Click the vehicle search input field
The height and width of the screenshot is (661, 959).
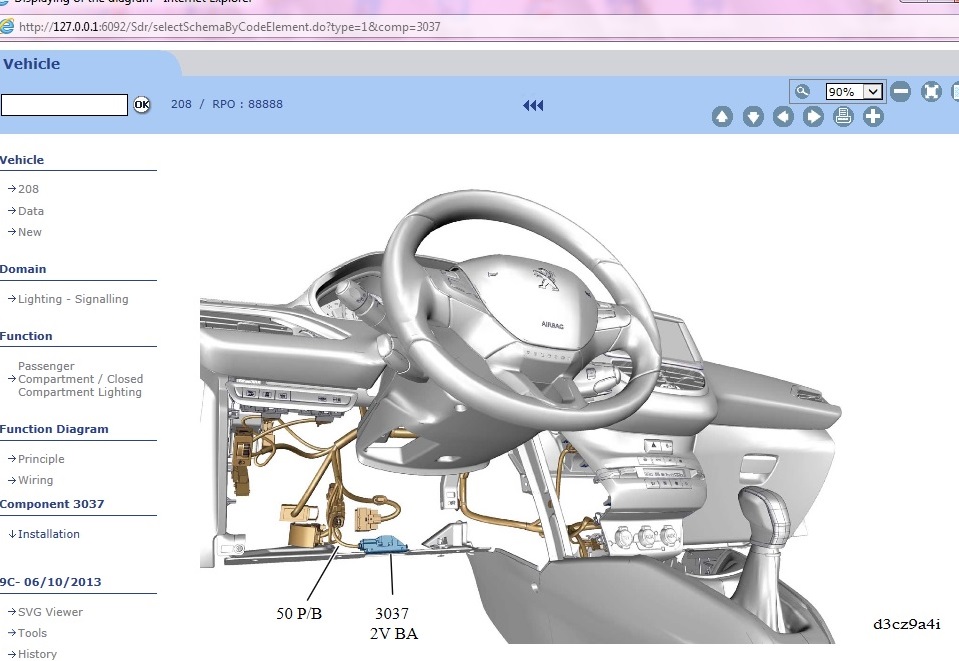point(64,105)
